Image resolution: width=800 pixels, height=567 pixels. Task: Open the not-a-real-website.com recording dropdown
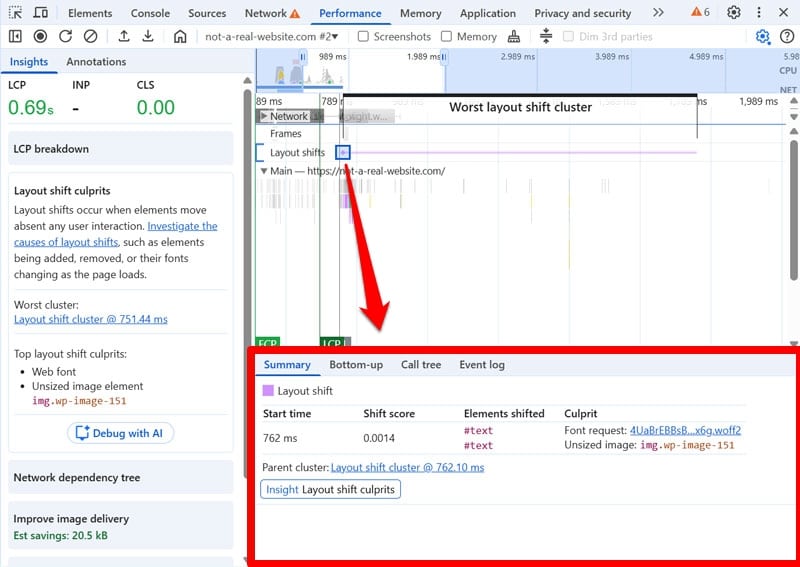271,36
